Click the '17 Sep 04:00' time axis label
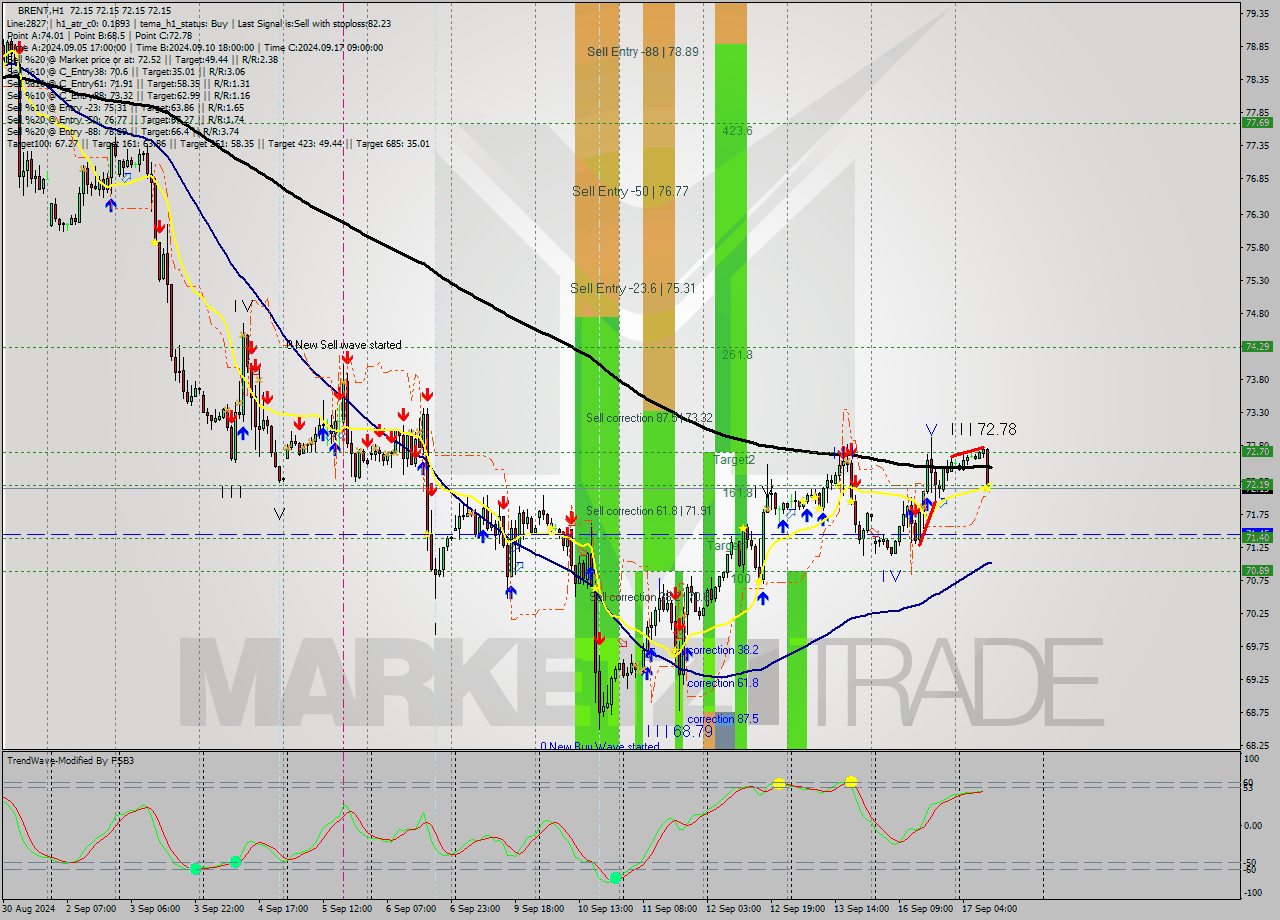Screen dimensions: 1280x920 point(988,909)
